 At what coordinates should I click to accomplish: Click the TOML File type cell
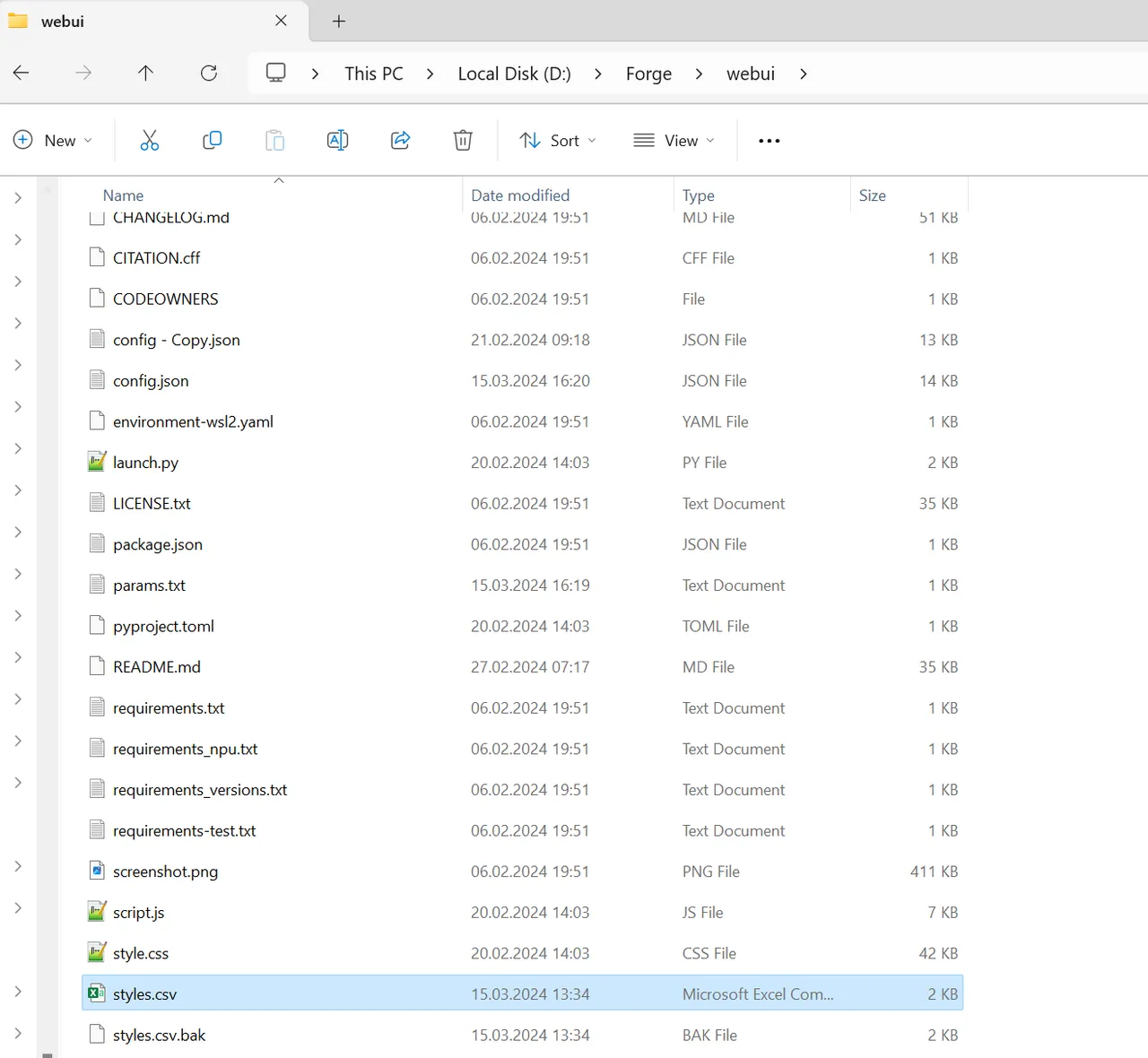[x=716, y=626]
